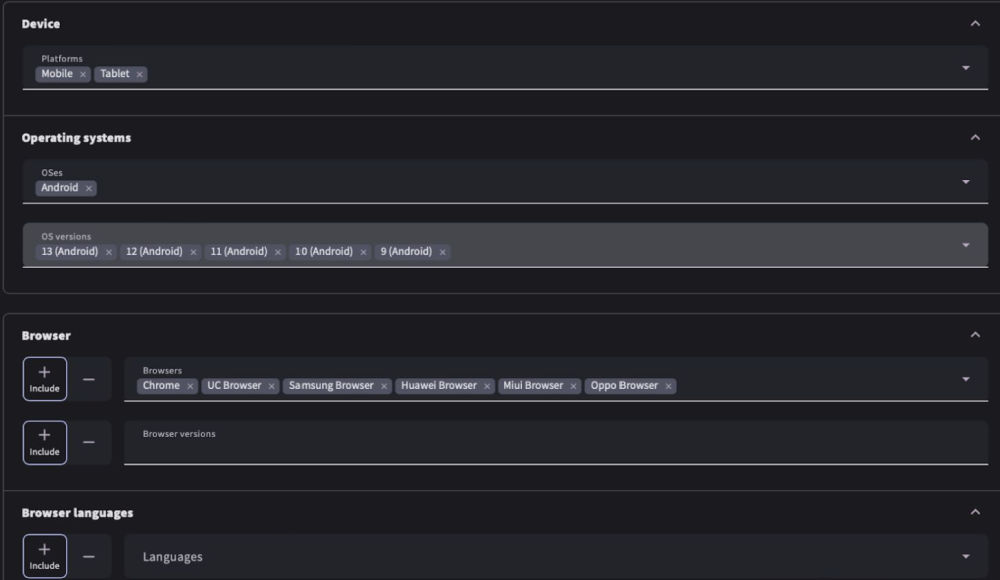Click the Samsung Browser chip label
Viewport: 1000px width, 580px height.
[331, 385]
